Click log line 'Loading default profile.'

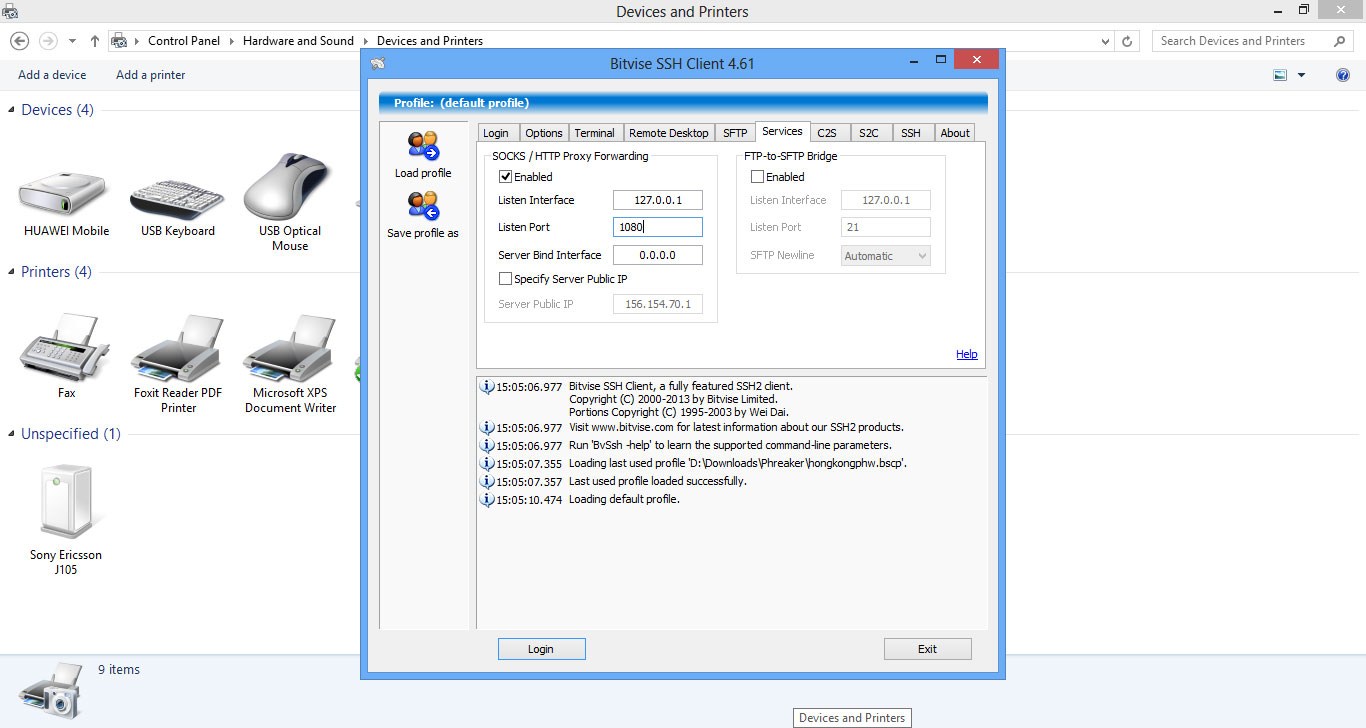[624, 499]
